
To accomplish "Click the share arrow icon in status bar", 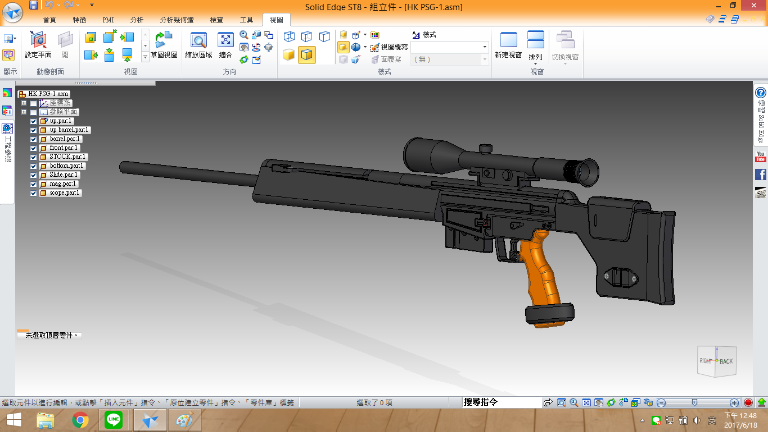I will click(x=548, y=403).
